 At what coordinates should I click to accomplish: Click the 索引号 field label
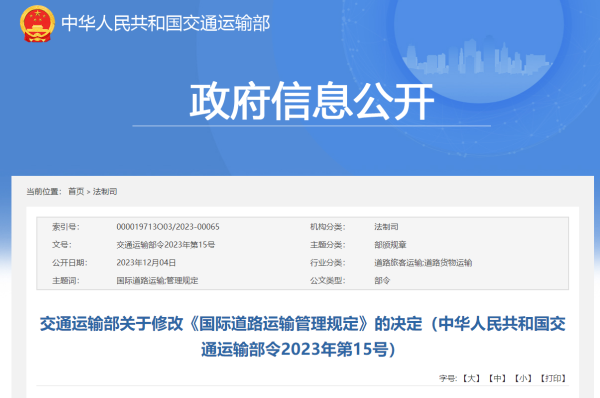[x=66, y=227]
